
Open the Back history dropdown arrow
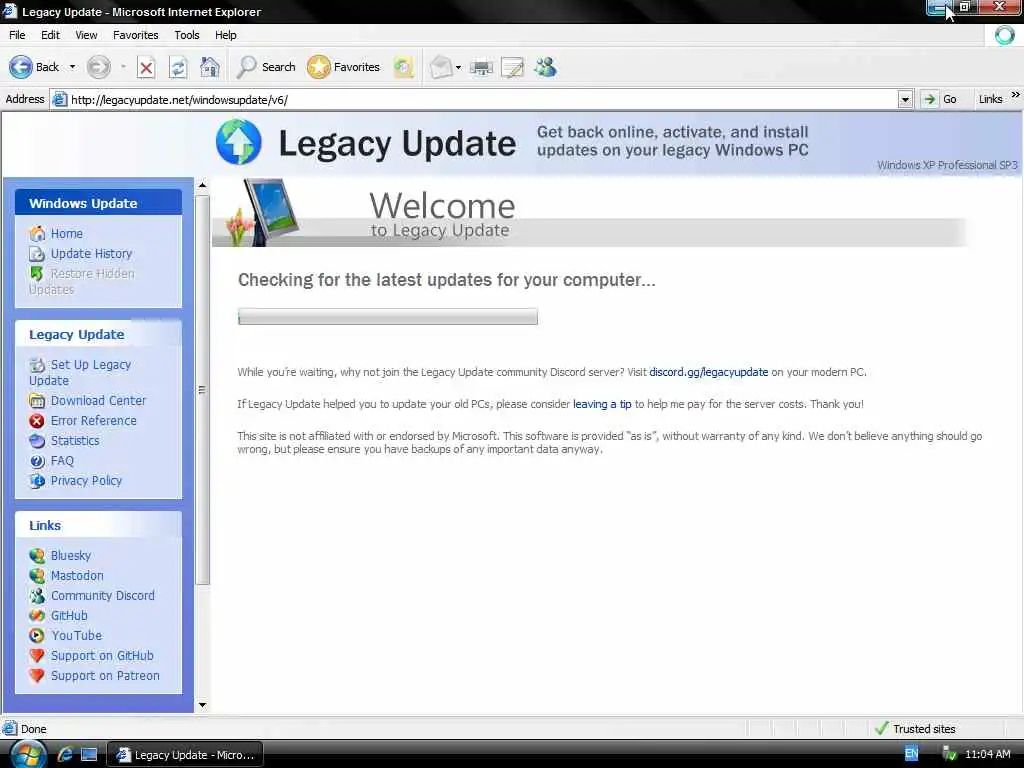click(x=72, y=67)
